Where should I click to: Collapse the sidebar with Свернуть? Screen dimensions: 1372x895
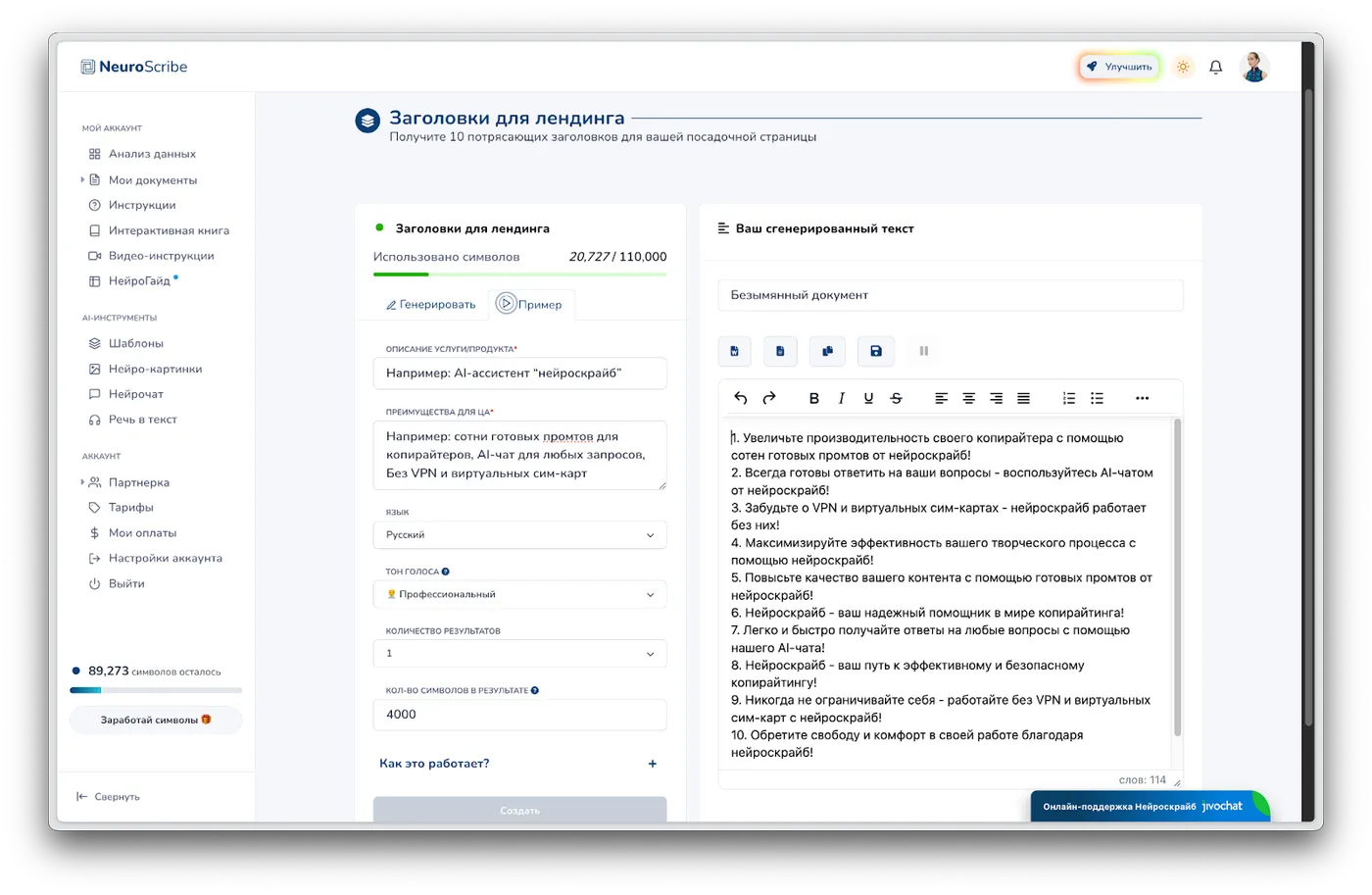point(108,797)
